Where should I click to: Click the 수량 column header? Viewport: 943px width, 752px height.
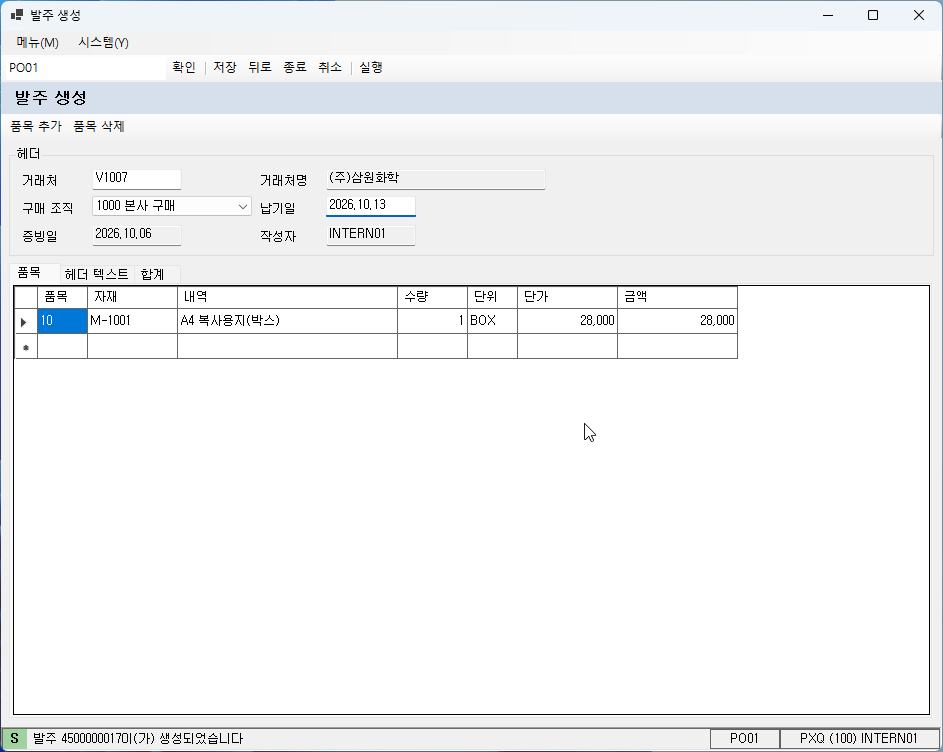(432, 297)
